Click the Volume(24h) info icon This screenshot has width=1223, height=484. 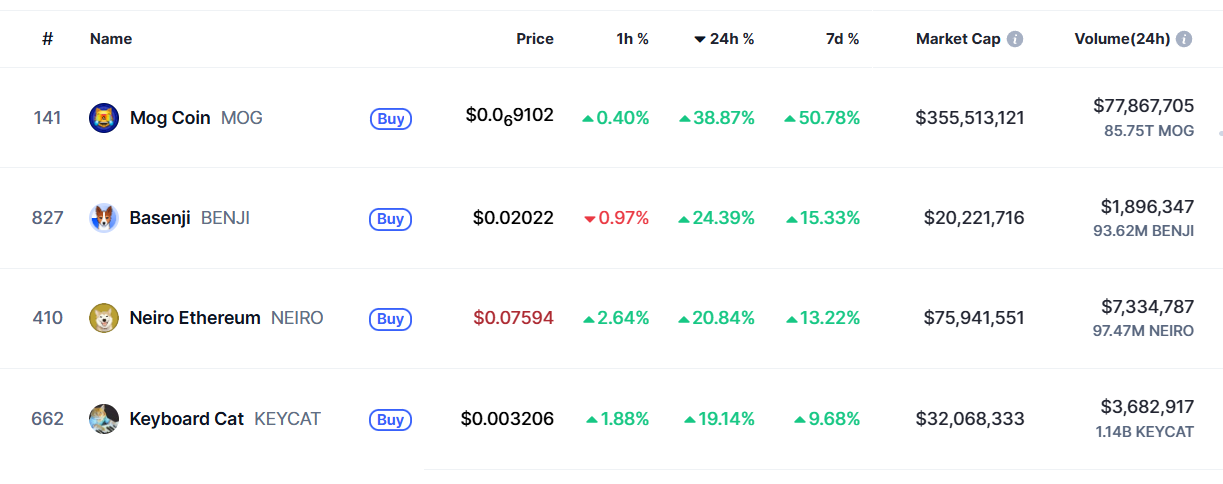[x=1184, y=39]
